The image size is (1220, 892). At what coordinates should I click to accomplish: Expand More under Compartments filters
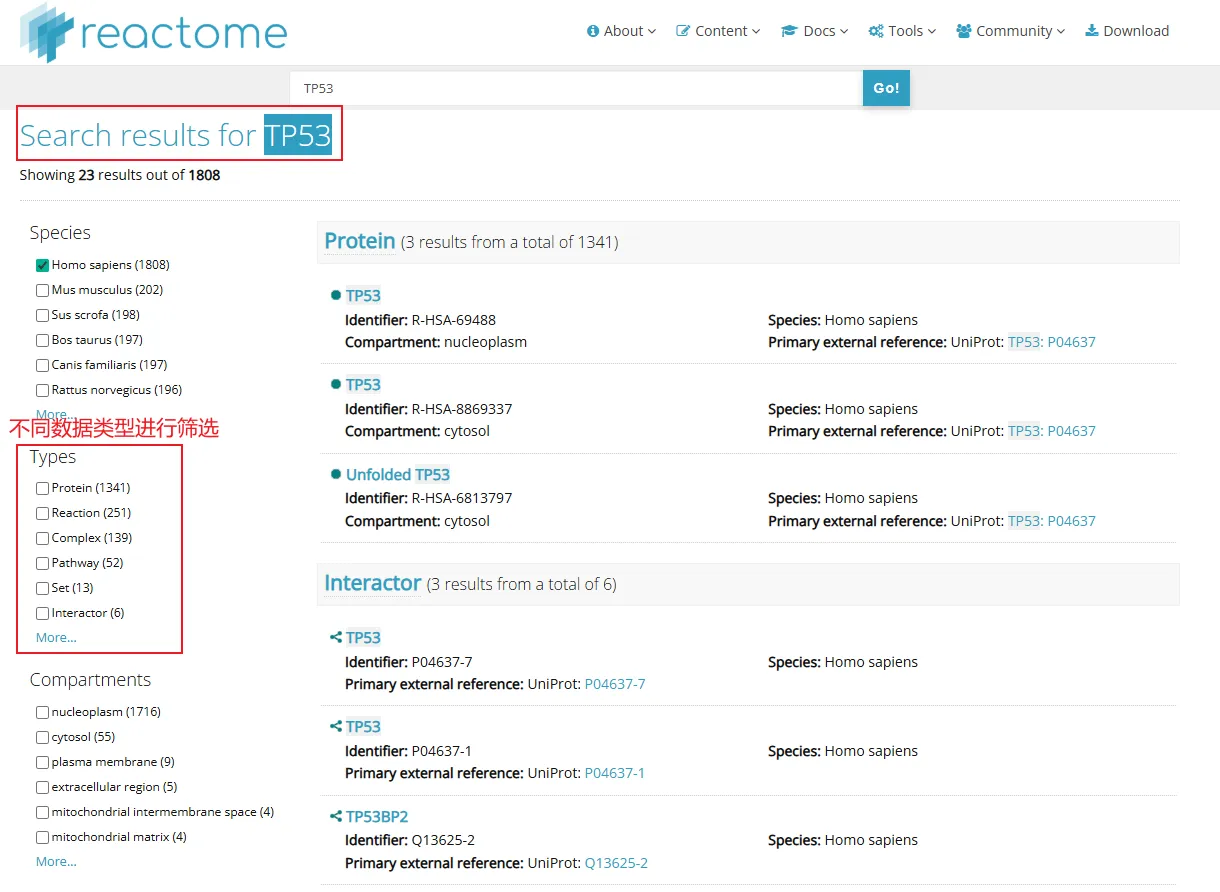click(56, 861)
